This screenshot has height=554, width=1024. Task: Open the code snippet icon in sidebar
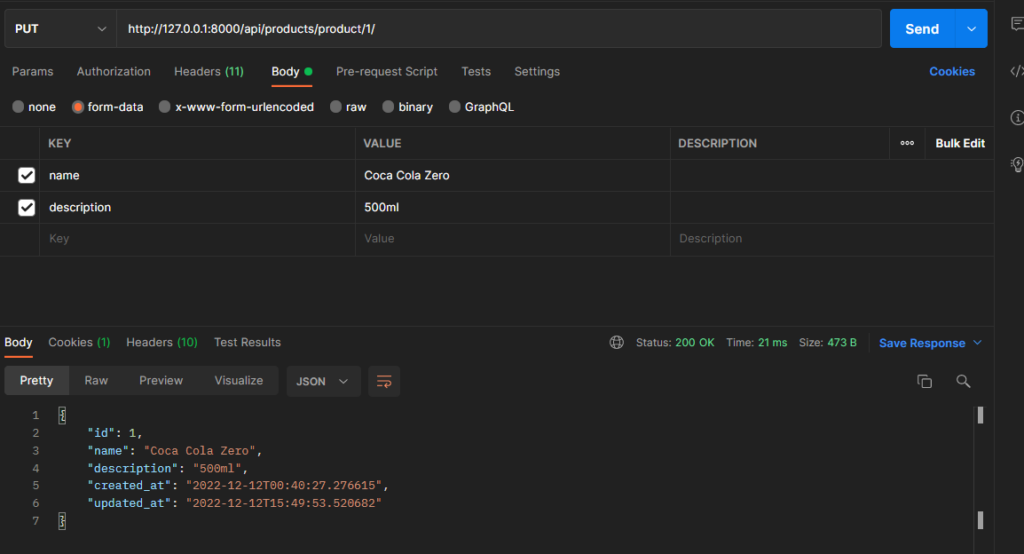[x=1016, y=71]
